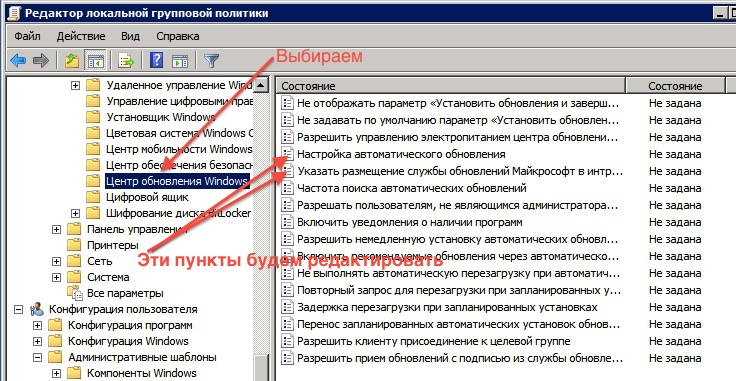
Task: Expand the Сеть tree node
Action: (56, 261)
